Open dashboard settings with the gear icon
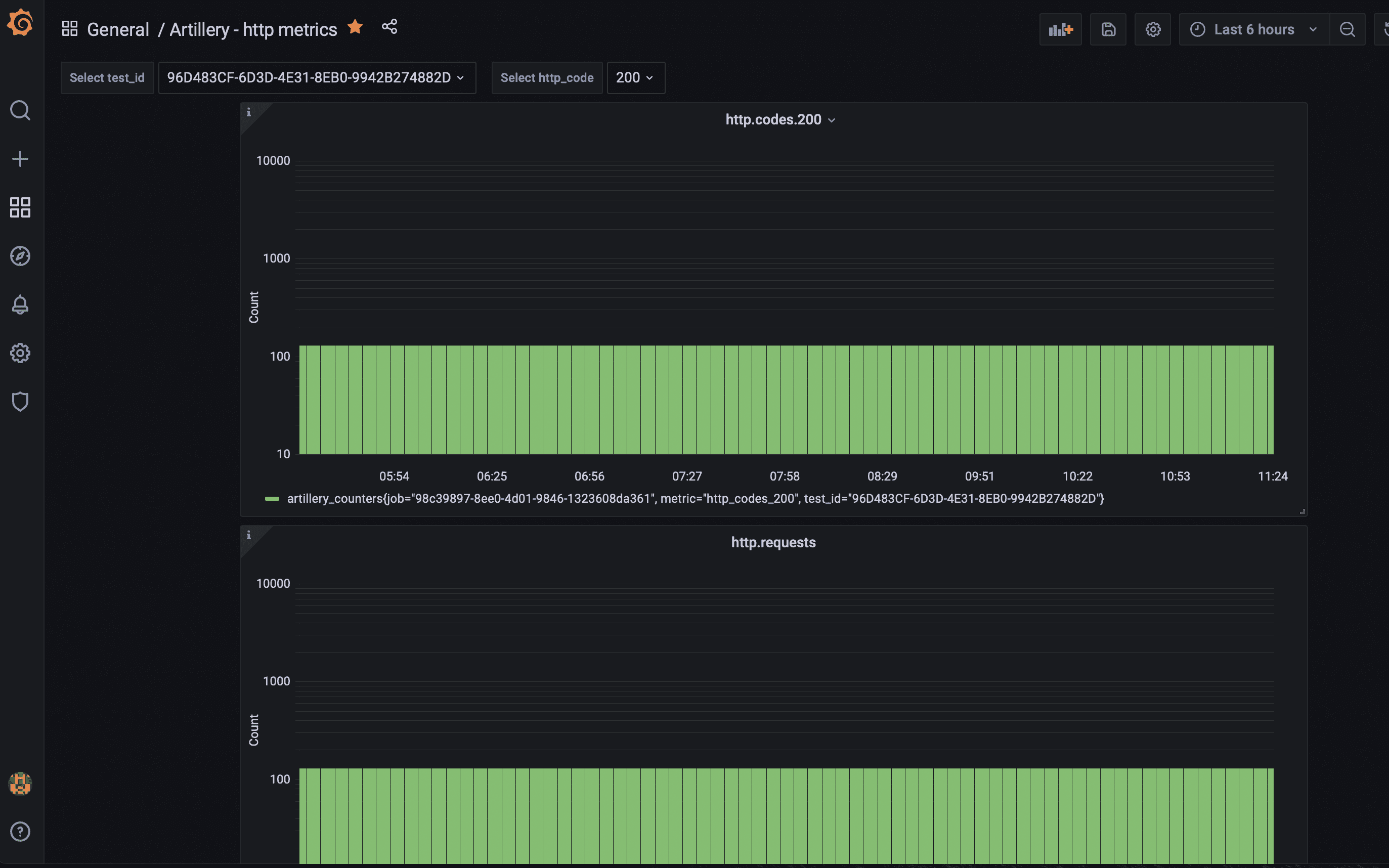 pyautogui.click(x=1152, y=29)
